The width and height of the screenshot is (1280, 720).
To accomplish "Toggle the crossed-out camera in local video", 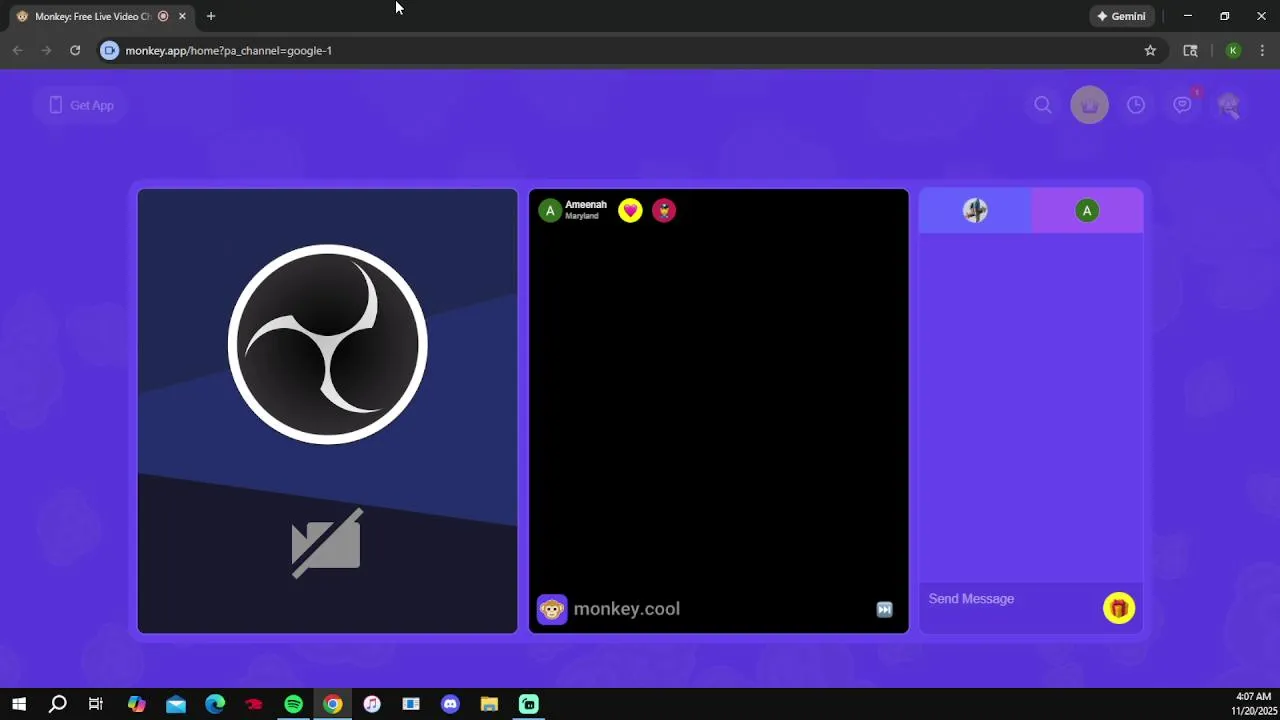I will [x=327, y=543].
